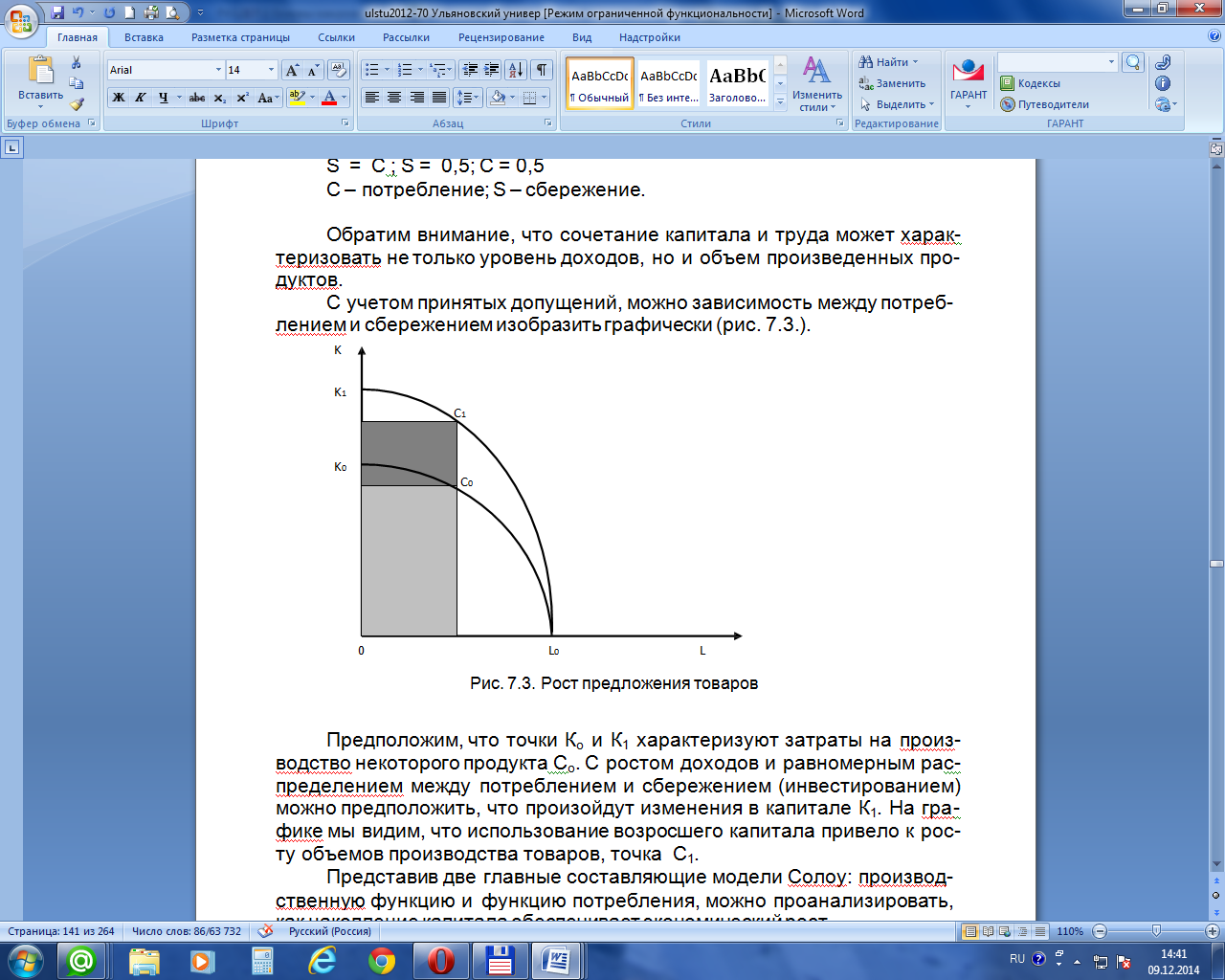1225x980 pixels.
Task: Select the Заголово... heading style
Action: click(737, 83)
